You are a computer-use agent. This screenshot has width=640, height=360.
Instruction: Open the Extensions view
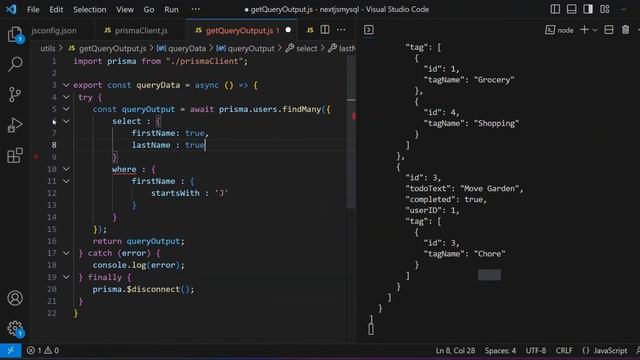15,156
